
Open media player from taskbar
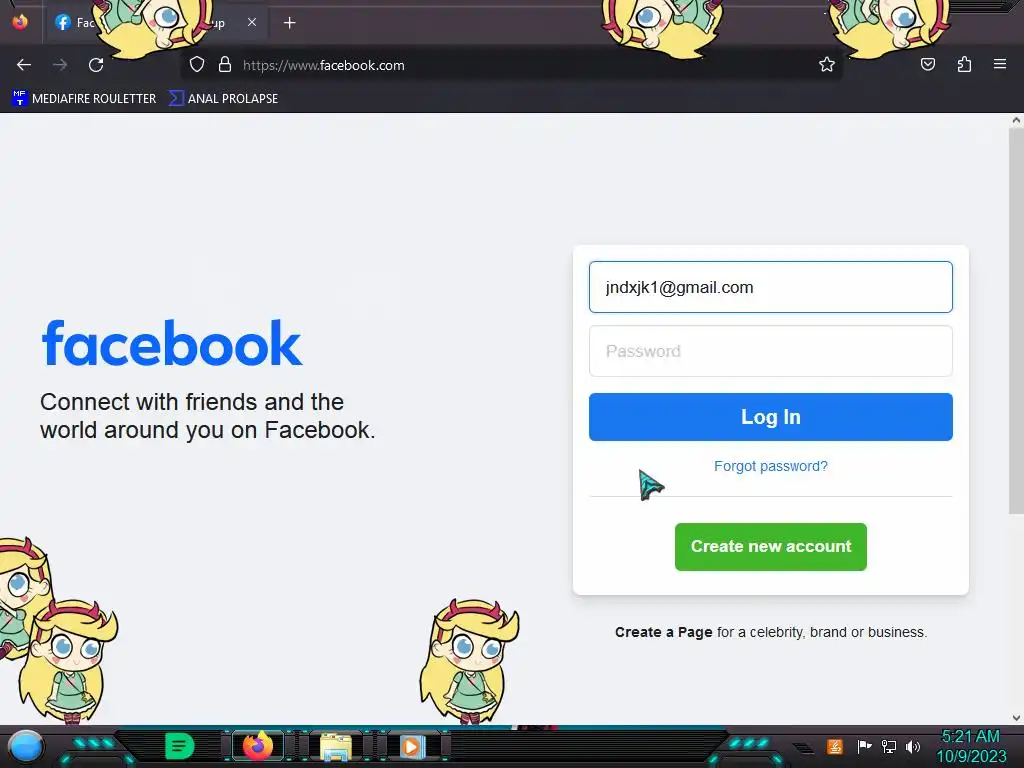pos(411,746)
